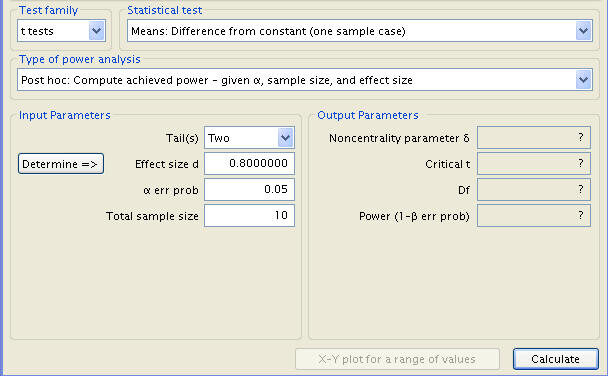Viewport: 608px width, 376px height.
Task: Click the Power (1-β err prob) label
Action: (x=414, y=216)
